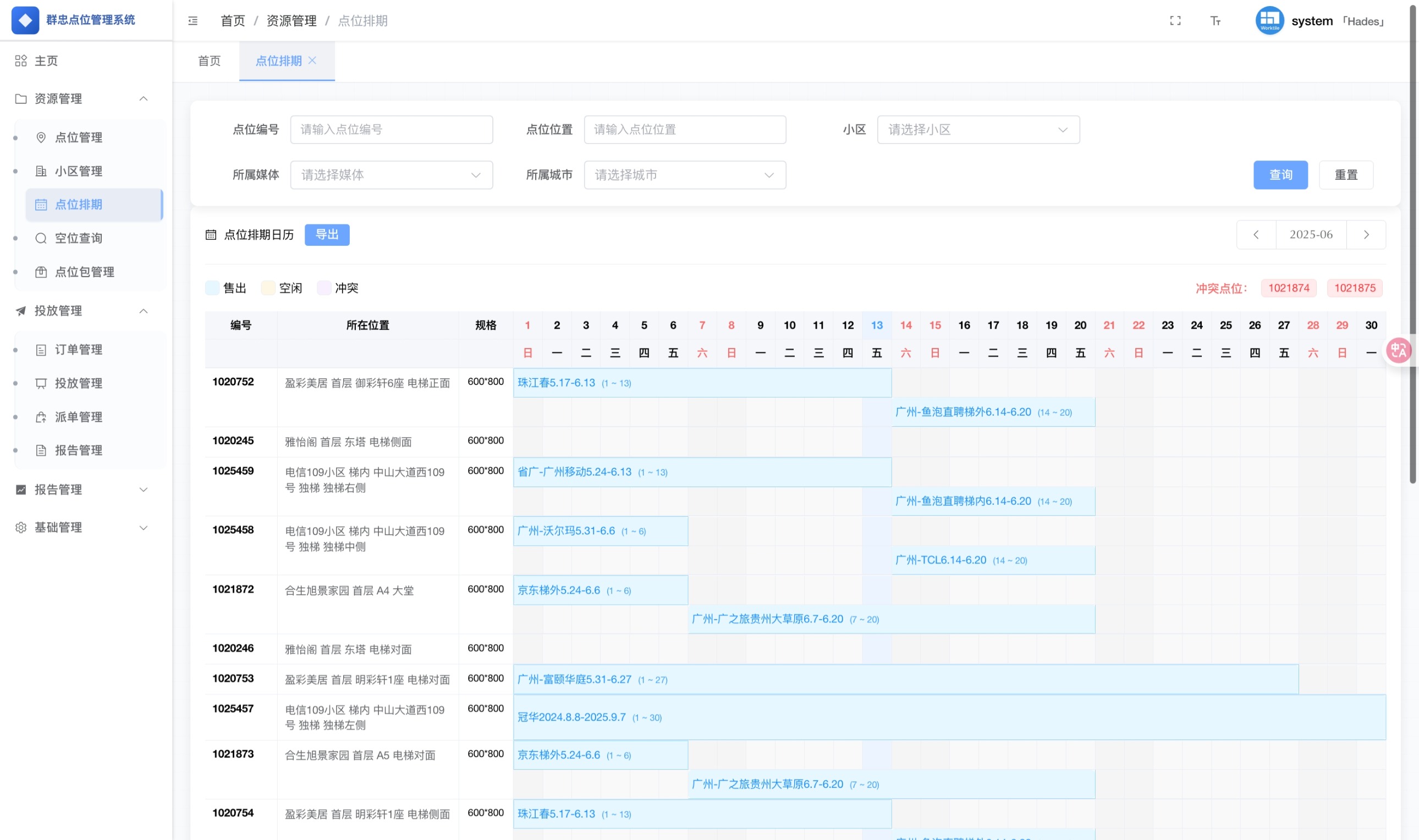Open the 请选择小区 select box
This screenshot has height=840, width=1419.
(977, 130)
